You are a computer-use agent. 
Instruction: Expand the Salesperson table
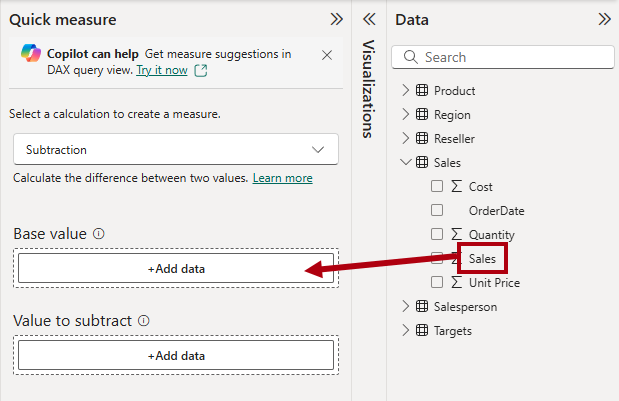coord(405,306)
